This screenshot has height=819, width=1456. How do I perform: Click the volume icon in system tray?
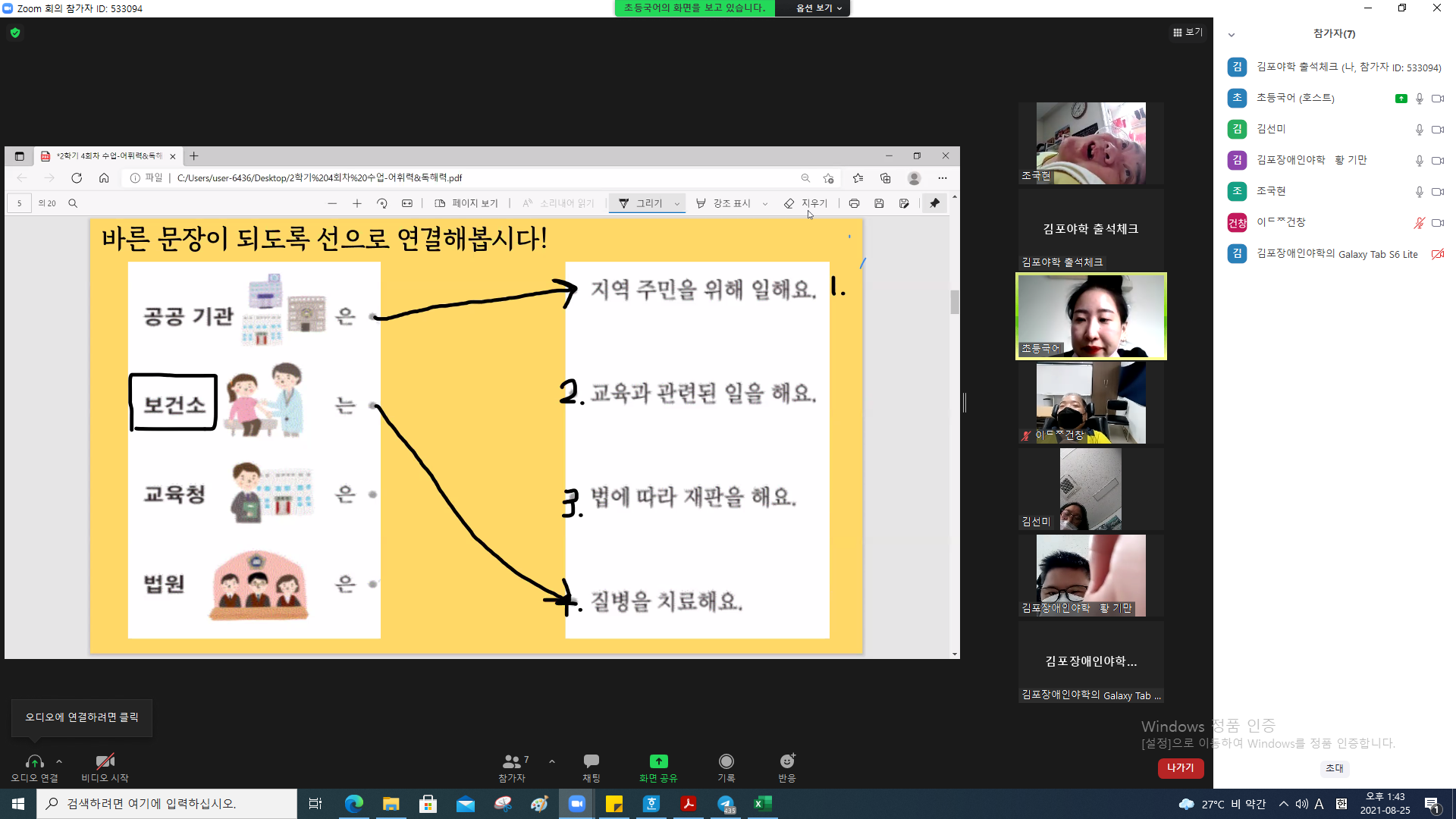pyautogui.click(x=1301, y=804)
